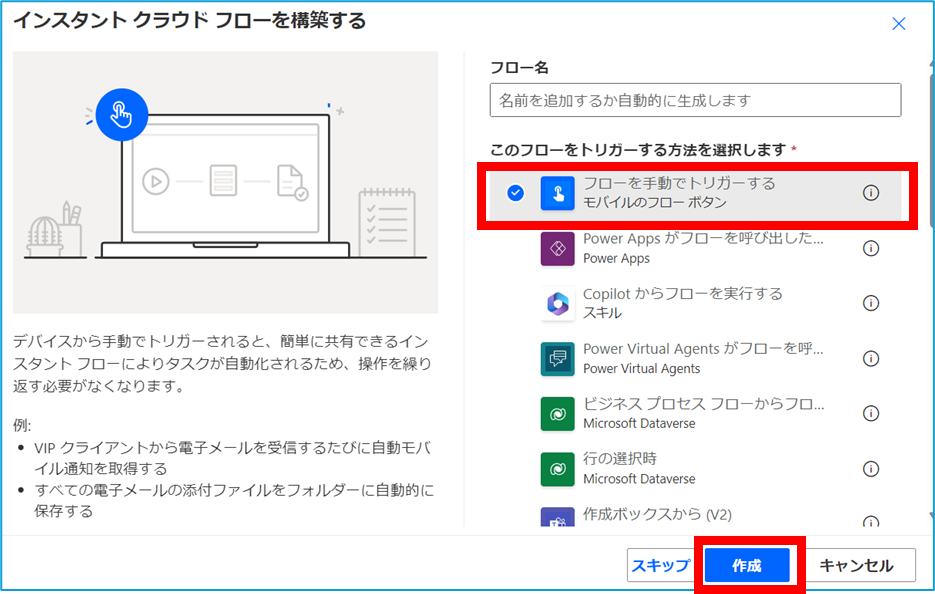Open info for 作成ボックスから (V2) trigger
The image size is (935, 594).
click(871, 521)
